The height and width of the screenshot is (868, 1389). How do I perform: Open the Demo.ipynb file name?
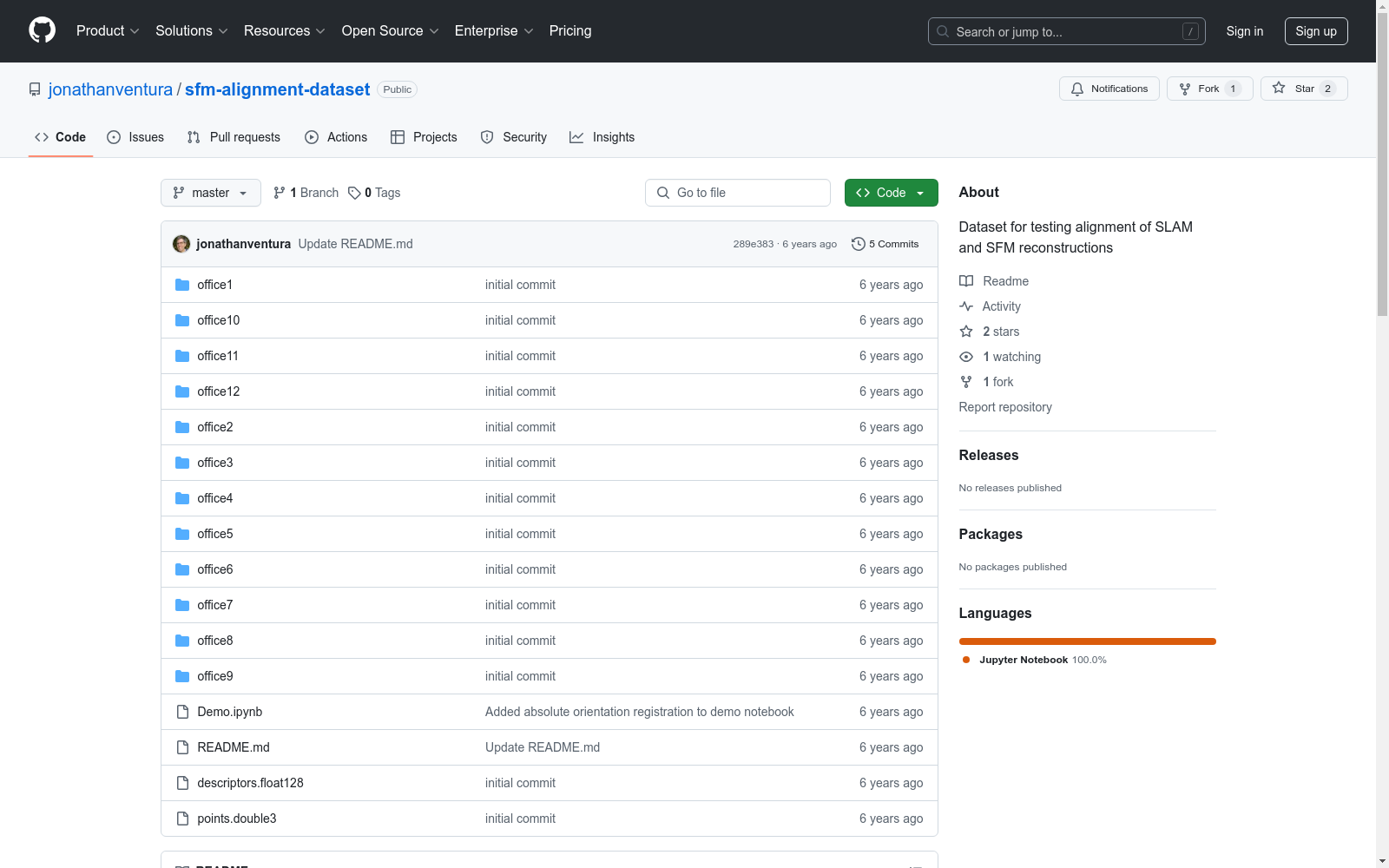230,712
